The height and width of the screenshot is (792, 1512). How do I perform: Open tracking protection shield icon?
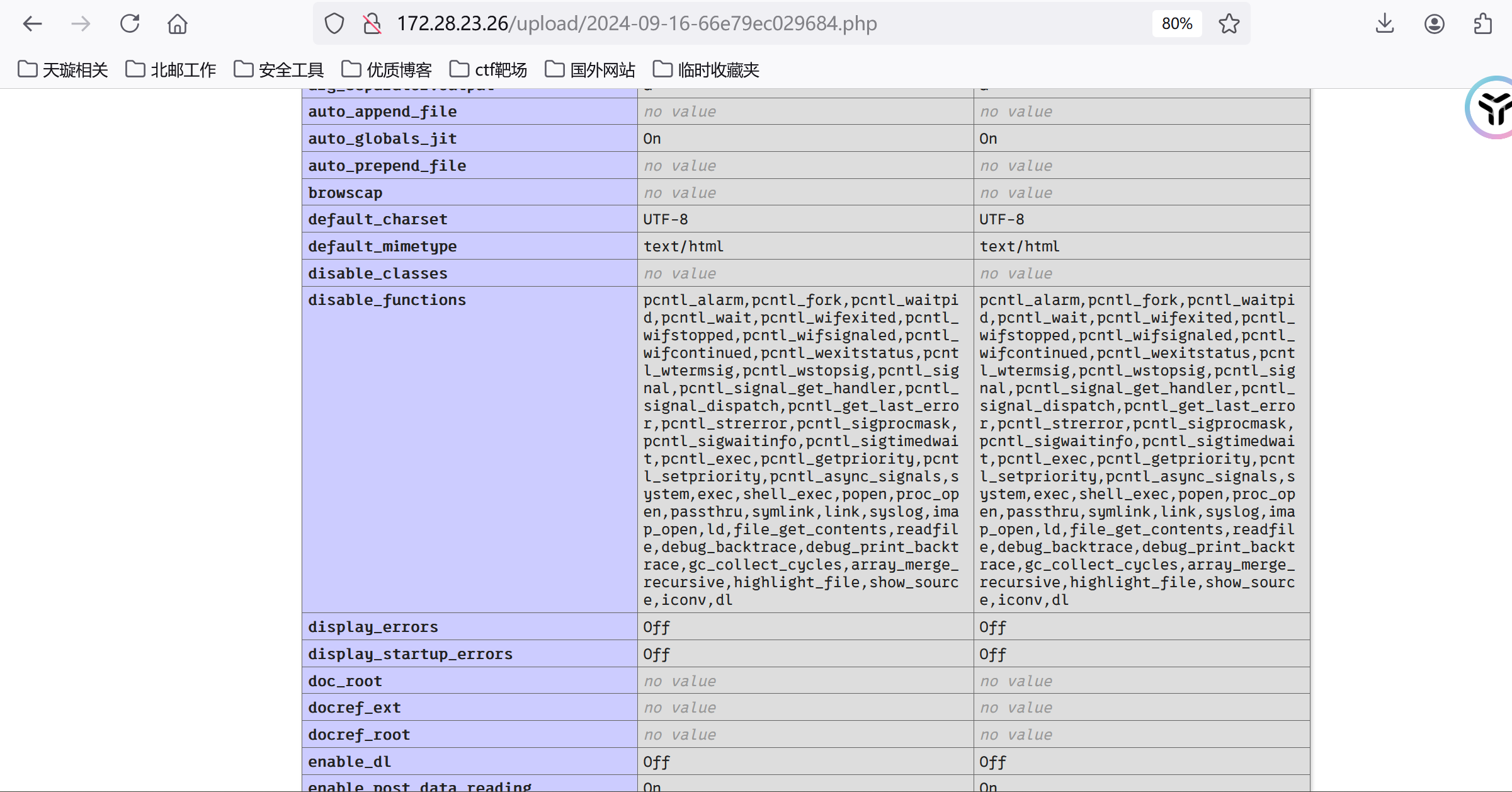coord(334,24)
